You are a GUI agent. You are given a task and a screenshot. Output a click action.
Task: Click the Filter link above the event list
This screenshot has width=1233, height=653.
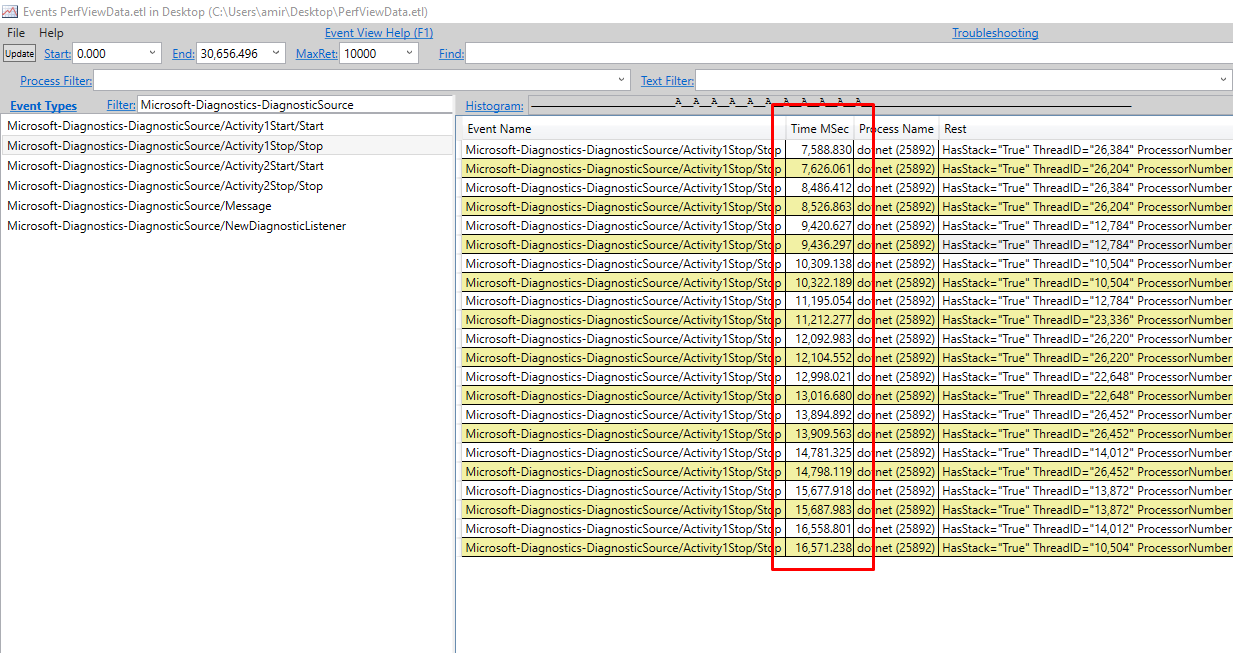tap(120, 104)
